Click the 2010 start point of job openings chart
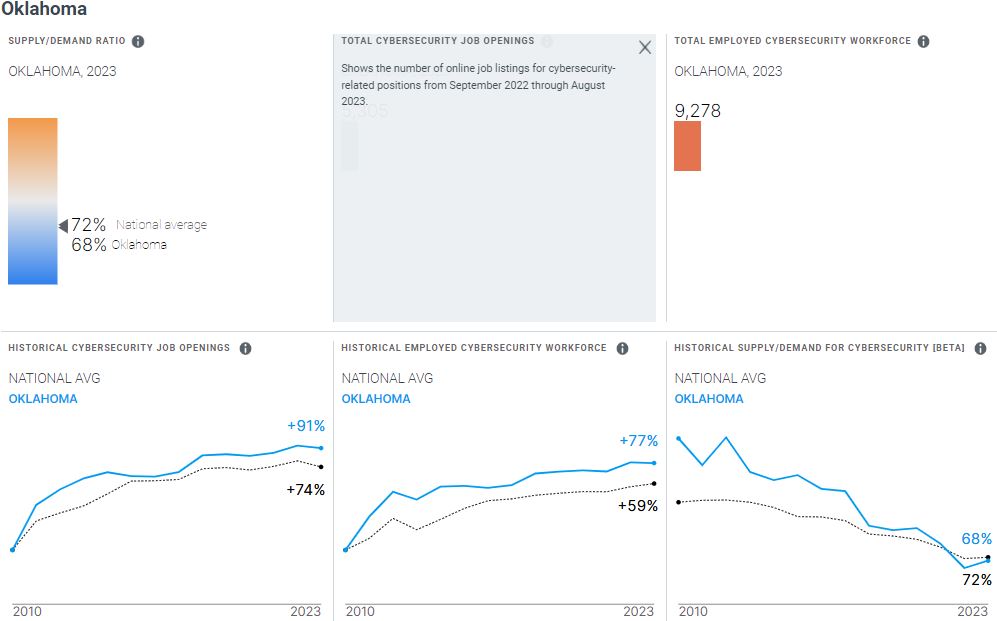The height and width of the screenshot is (621, 997). pyautogui.click(x=12, y=549)
